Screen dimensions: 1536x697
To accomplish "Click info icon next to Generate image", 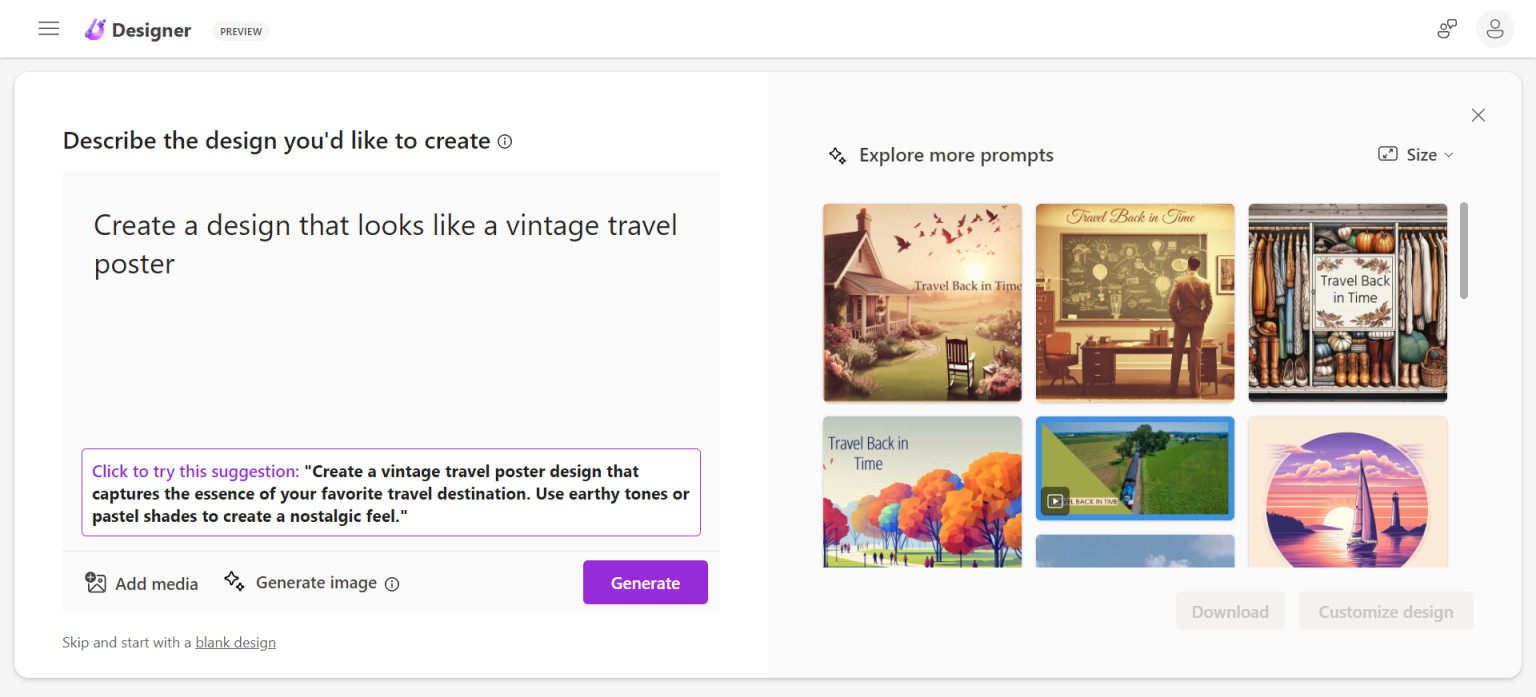I will click(x=392, y=584).
